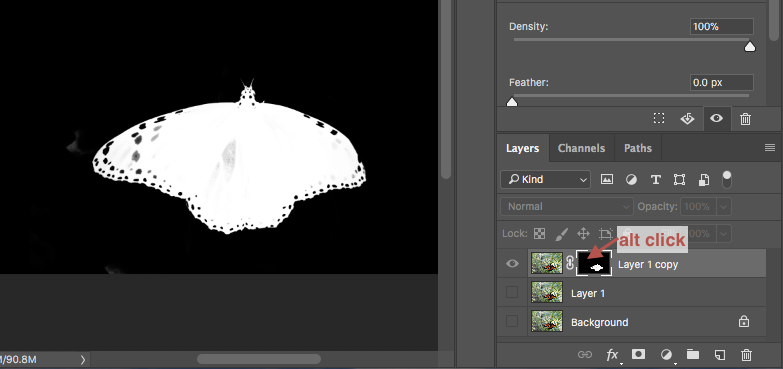Filter layers by type layers icon
The image size is (783, 369).
[655, 179]
